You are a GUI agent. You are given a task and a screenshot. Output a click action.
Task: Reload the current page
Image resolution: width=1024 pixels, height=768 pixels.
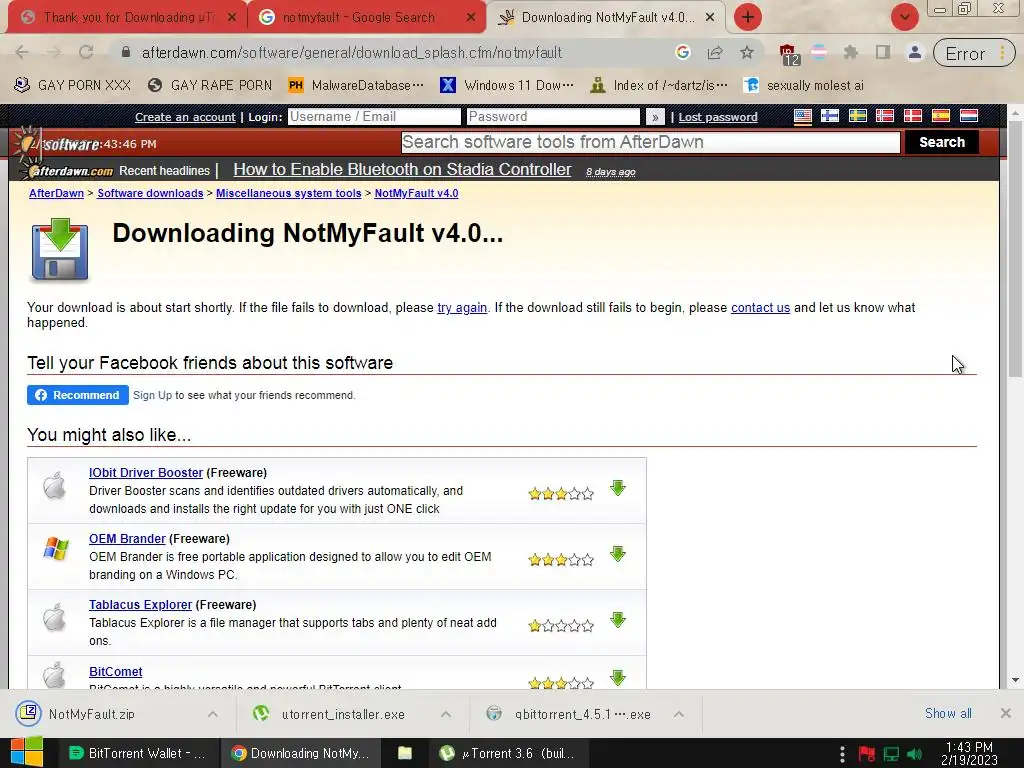click(86, 52)
